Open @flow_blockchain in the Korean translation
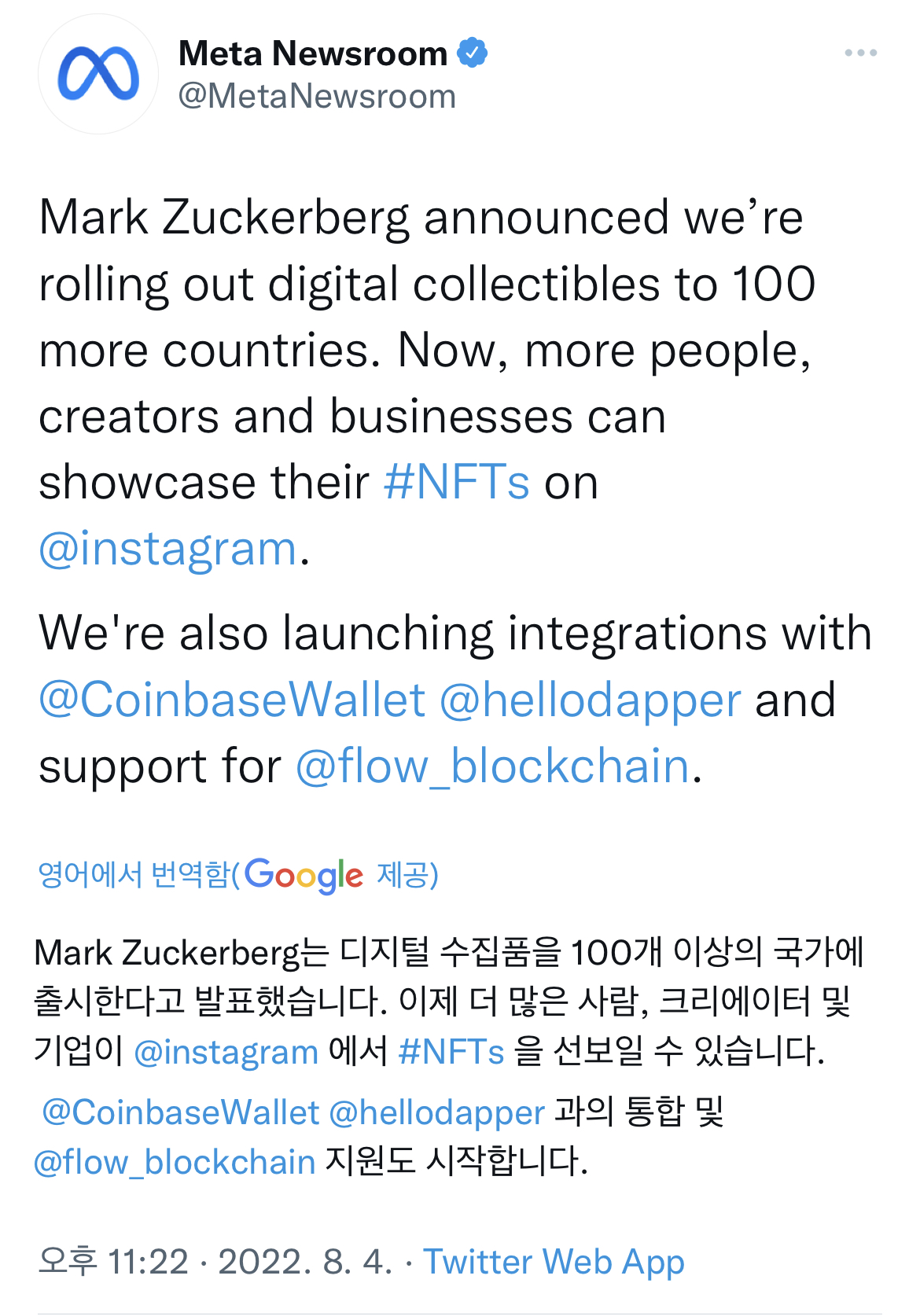The width and height of the screenshot is (920, 1316). 175,1162
